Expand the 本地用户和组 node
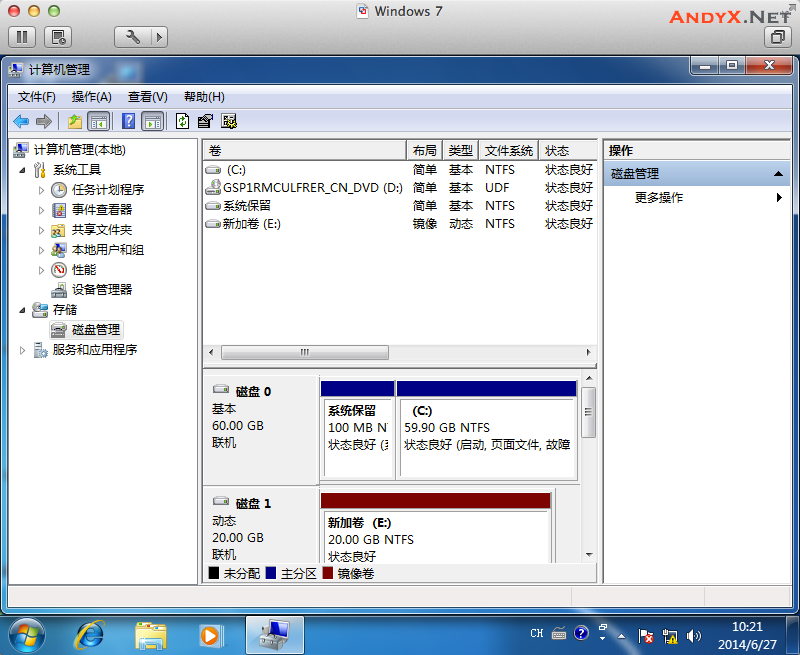Screen dimensions: 800x655 click(x=41, y=250)
